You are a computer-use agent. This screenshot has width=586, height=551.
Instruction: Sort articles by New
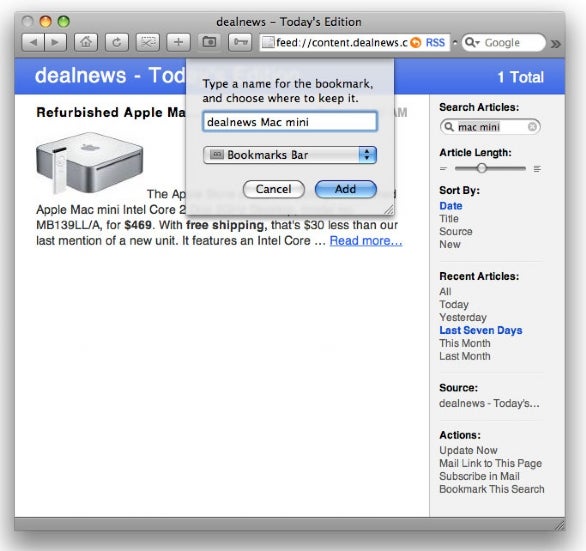[x=450, y=244]
